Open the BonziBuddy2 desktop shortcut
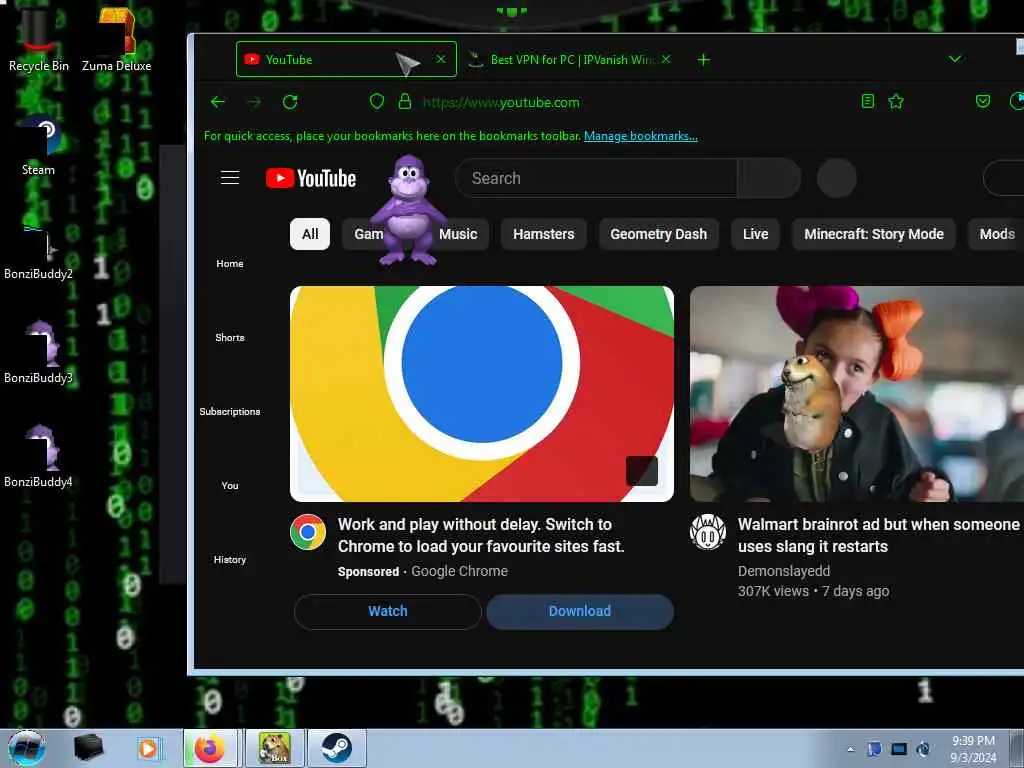Screen dimensions: 1024x768 tap(38, 251)
